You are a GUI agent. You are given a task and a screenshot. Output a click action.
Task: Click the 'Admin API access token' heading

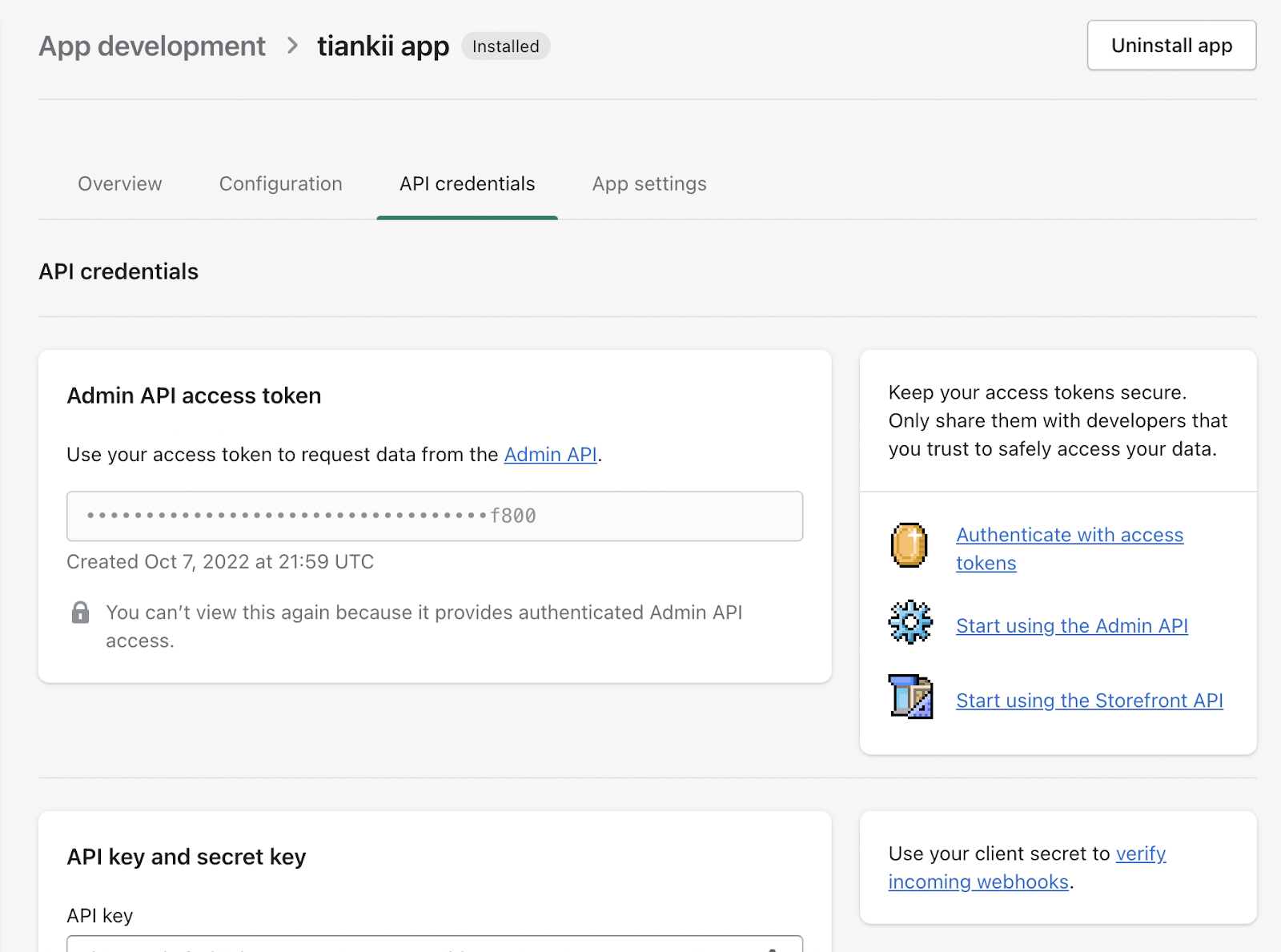click(x=194, y=396)
